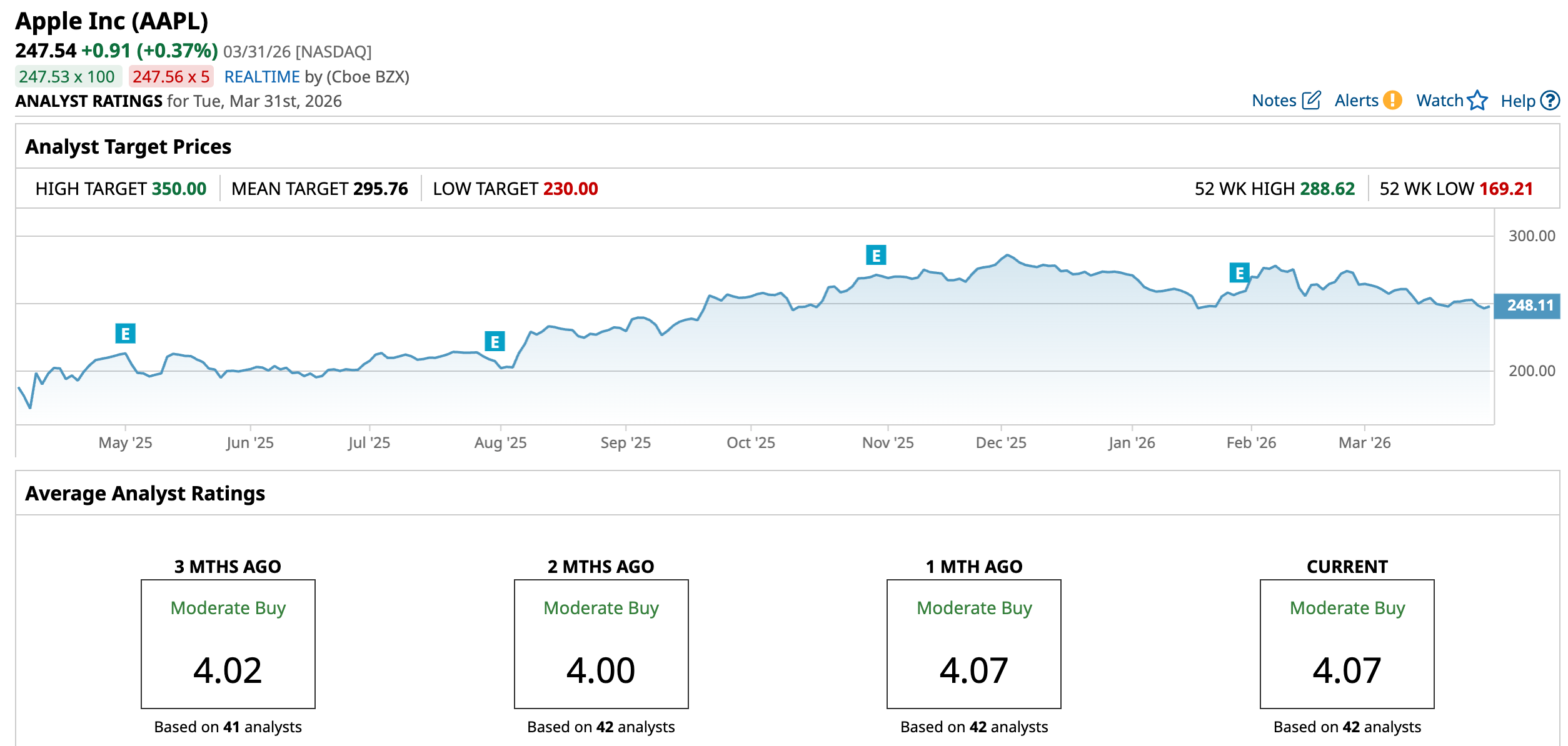Click the Notes pencil edit icon

click(x=1311, y=101)
